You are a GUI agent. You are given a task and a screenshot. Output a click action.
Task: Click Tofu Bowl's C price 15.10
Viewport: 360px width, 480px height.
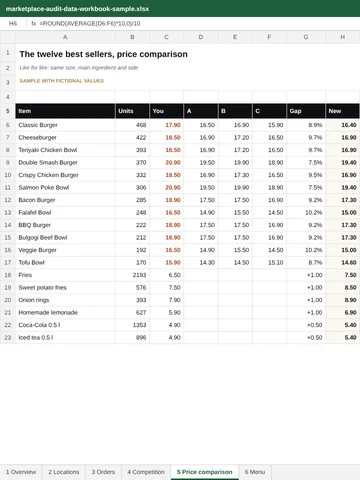269,262
